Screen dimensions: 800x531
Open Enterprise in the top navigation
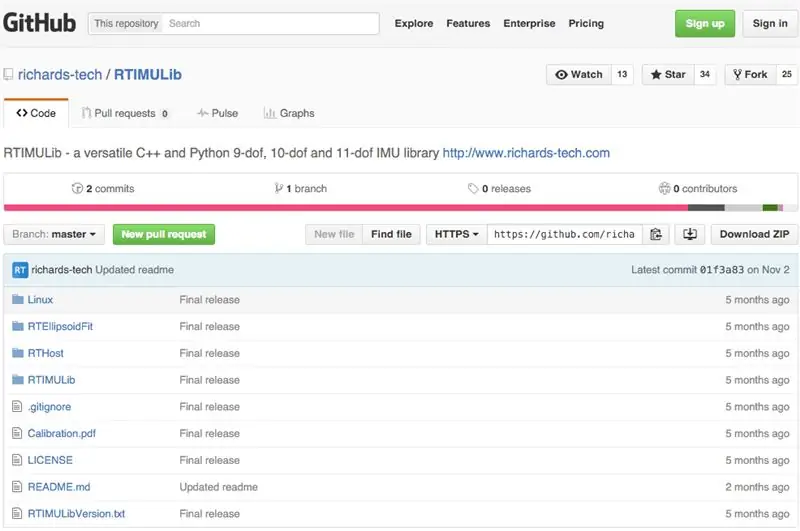coord(529,23)
